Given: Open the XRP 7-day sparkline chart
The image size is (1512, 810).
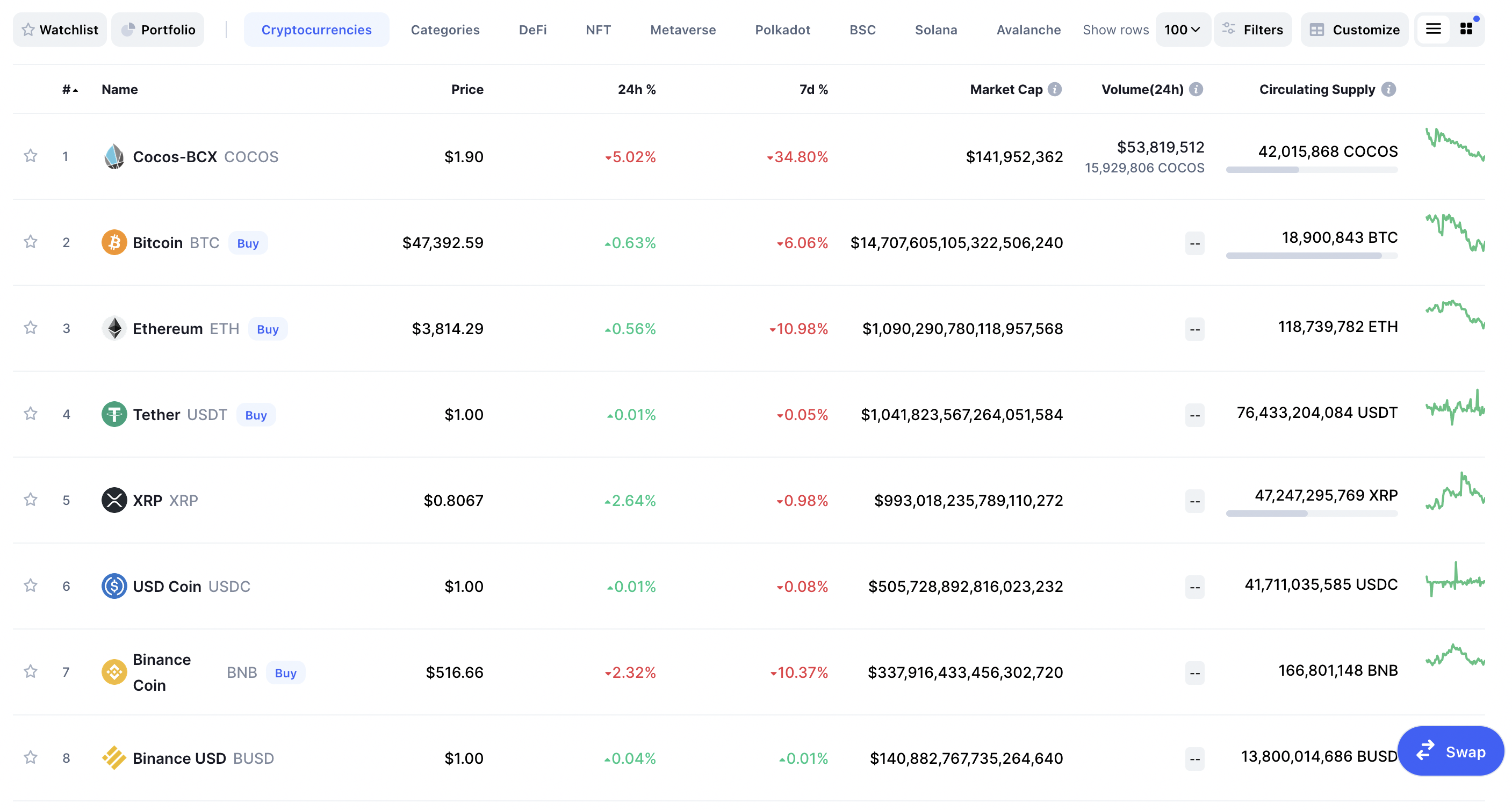Looking at the screenshot, I should 1455,491.
